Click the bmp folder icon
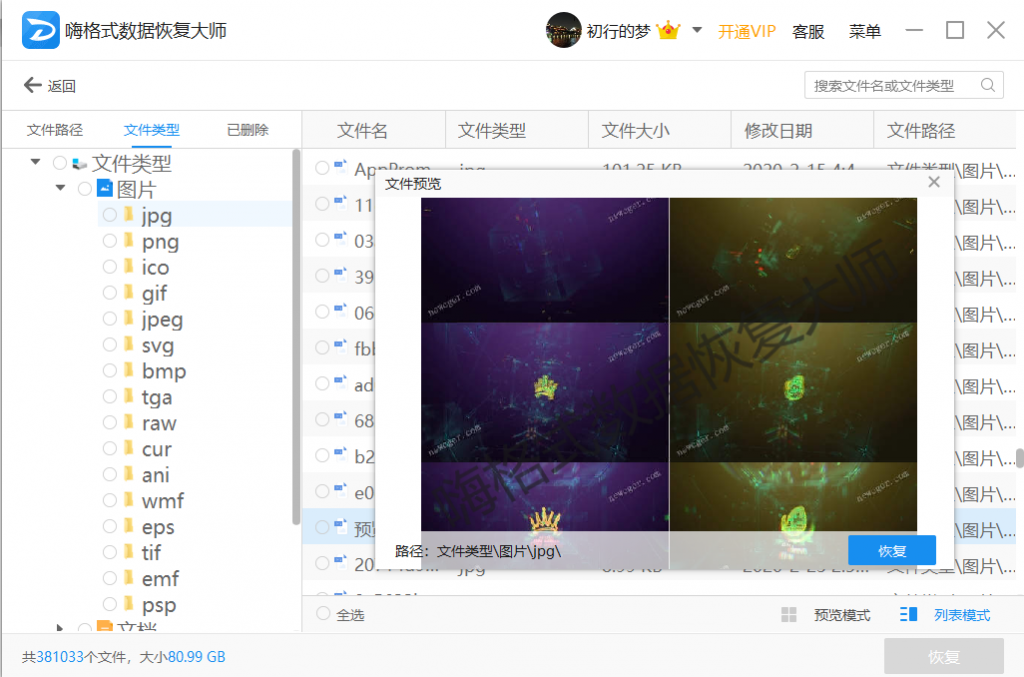This screenshot has width=1024, height=677. pos(129,370)
